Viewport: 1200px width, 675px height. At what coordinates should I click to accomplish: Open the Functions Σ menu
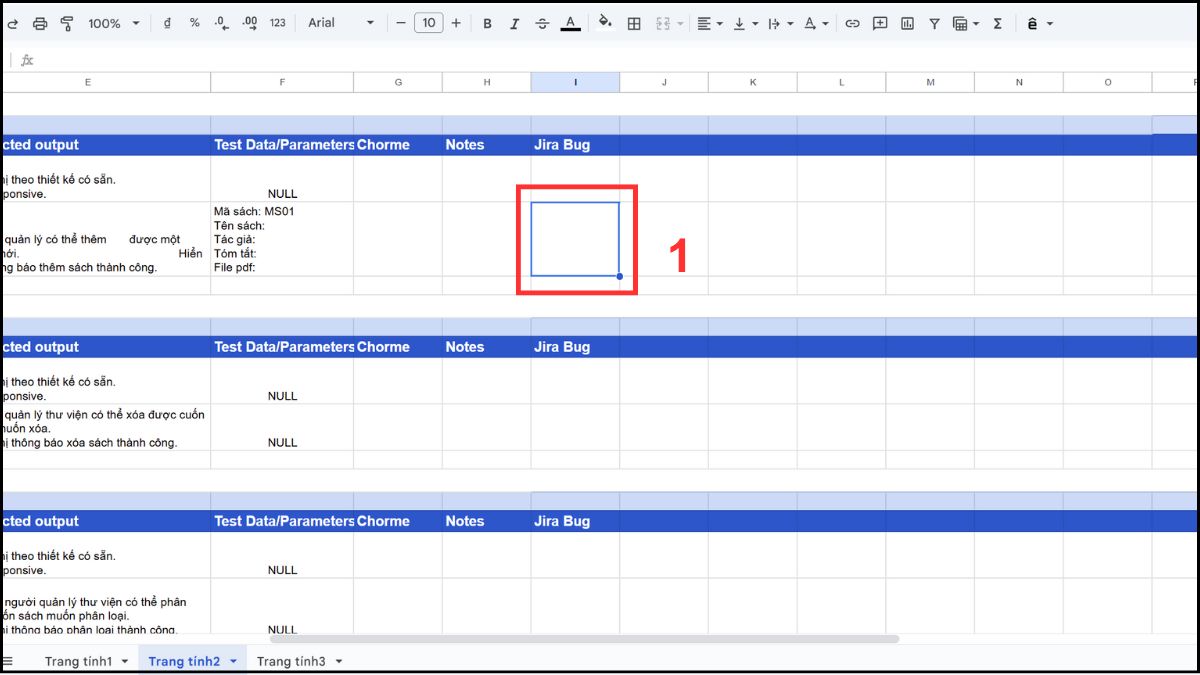coord(996,22)
